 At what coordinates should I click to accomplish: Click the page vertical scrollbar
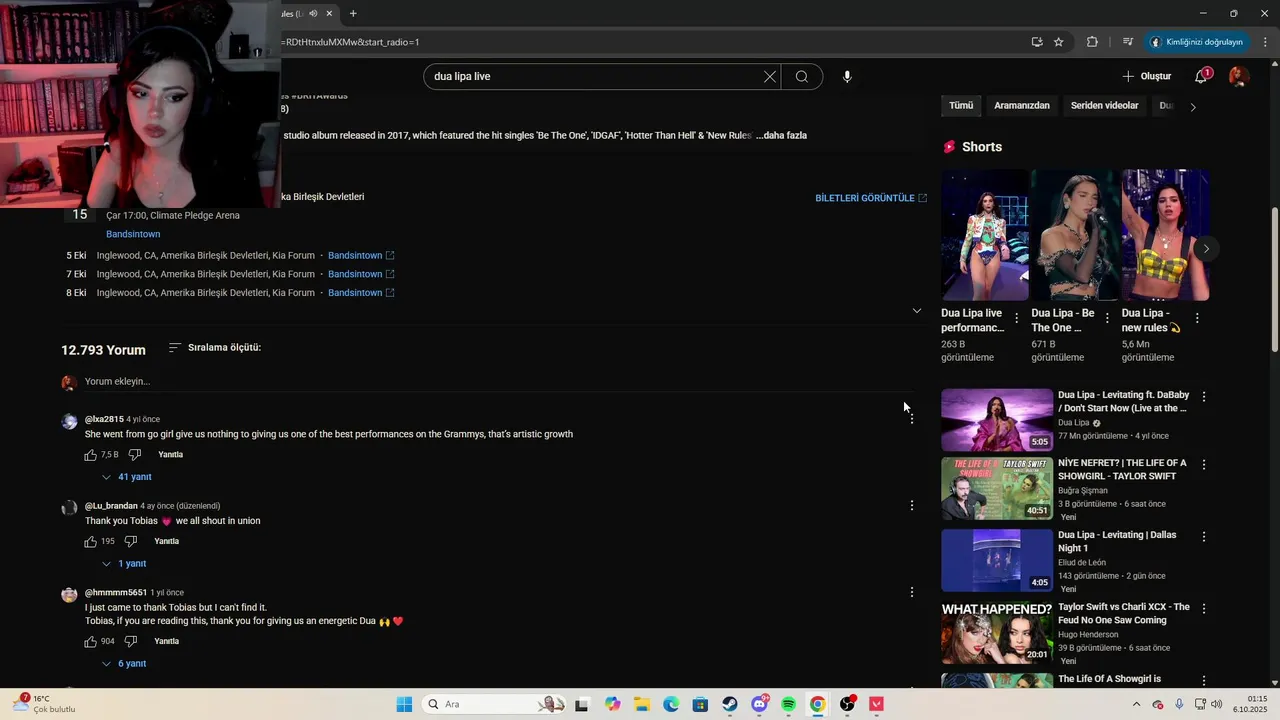[x=1274, y=280]
